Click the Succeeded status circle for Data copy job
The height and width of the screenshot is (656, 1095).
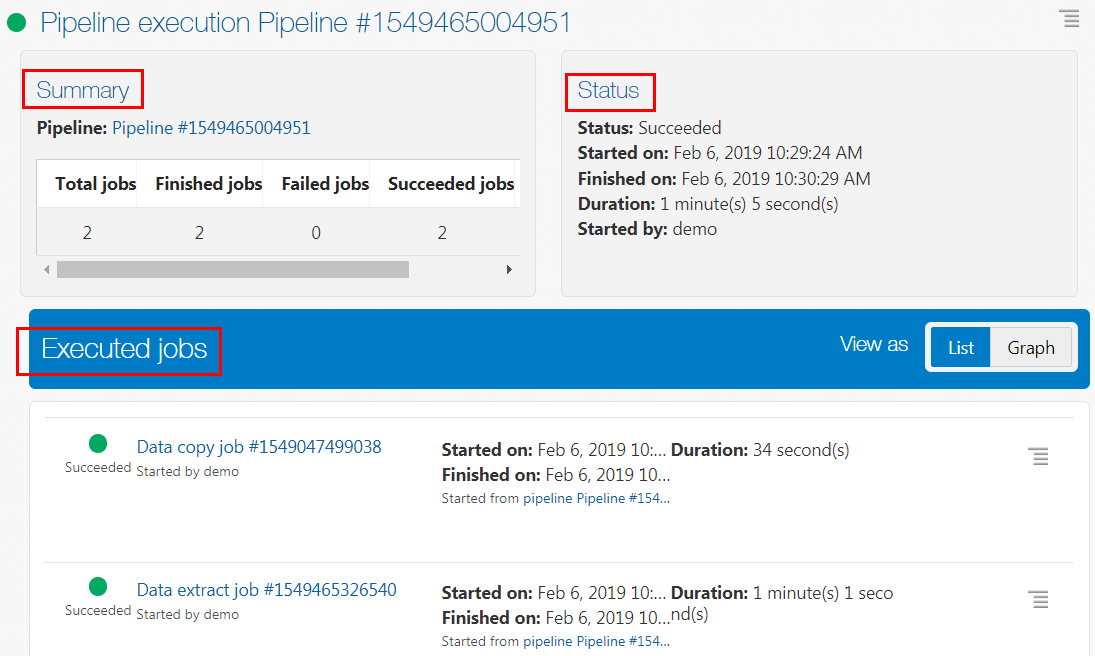97,441
